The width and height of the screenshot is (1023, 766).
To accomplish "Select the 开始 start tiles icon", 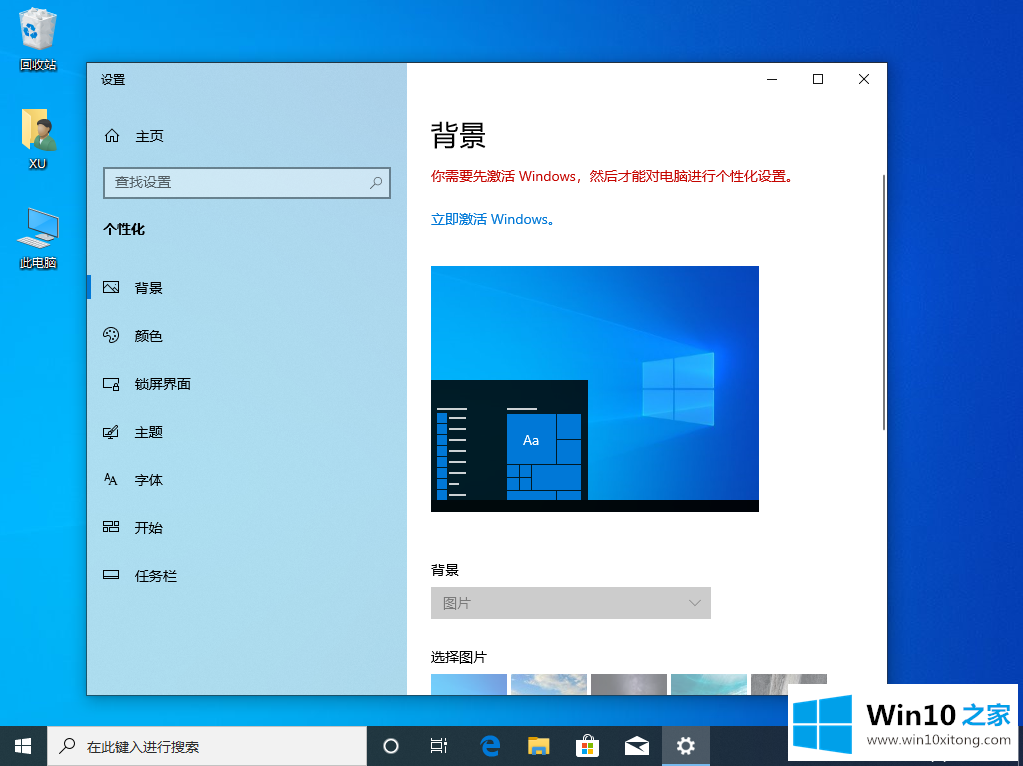I will click(111, 527).
